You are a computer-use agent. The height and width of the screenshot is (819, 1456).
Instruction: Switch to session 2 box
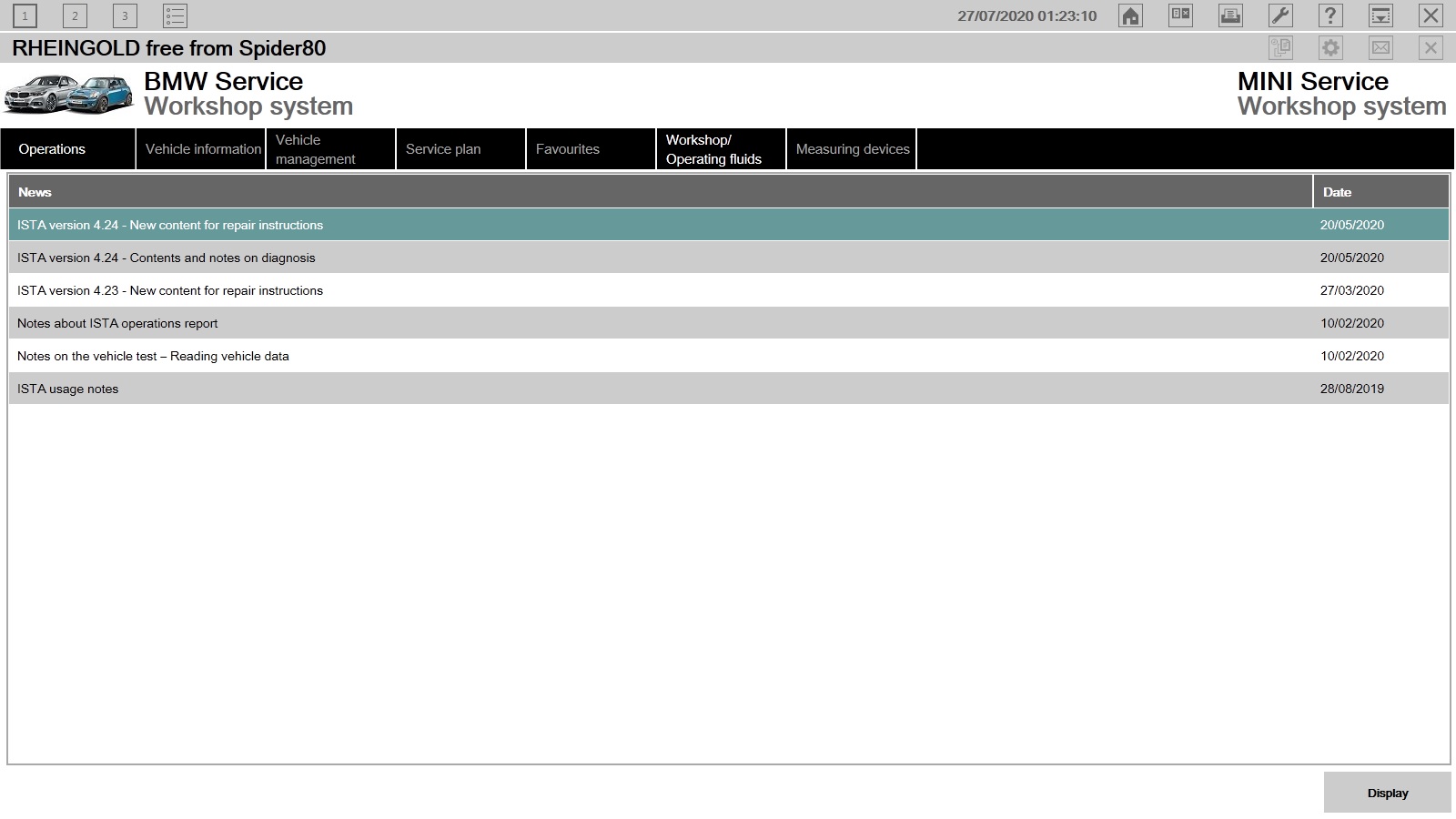tap(75, 15)
